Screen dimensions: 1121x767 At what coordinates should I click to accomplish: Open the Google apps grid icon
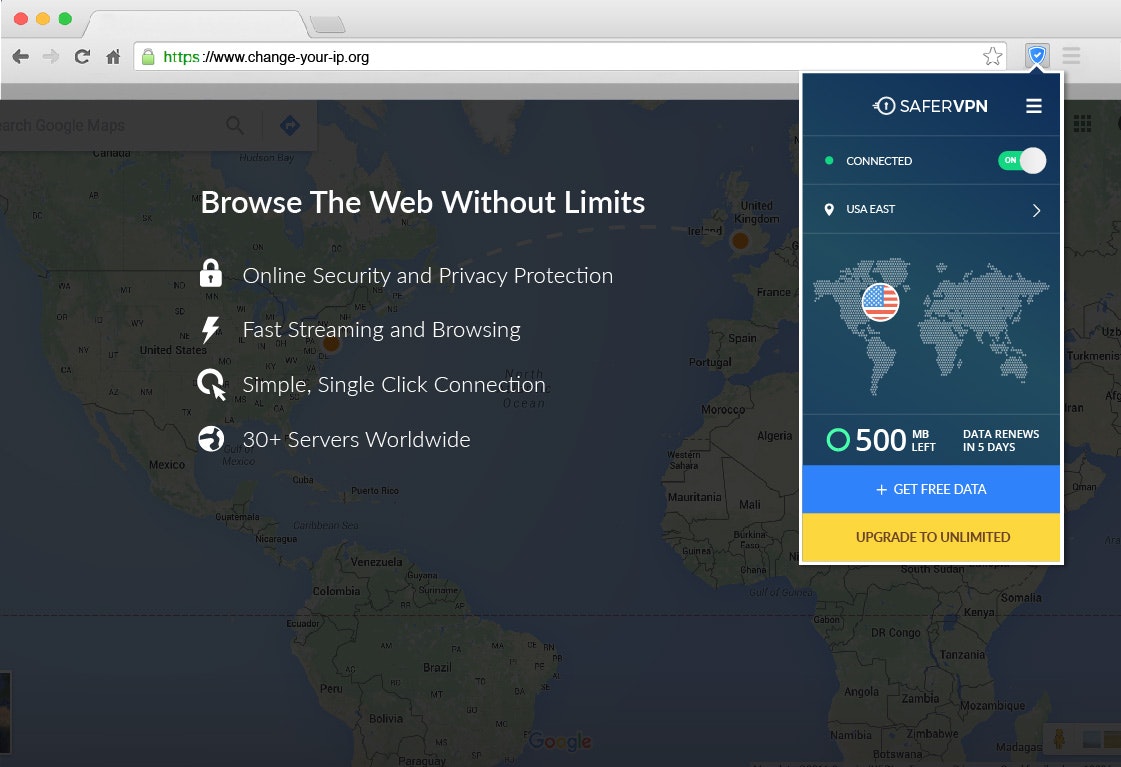[x=1082, y=123]
